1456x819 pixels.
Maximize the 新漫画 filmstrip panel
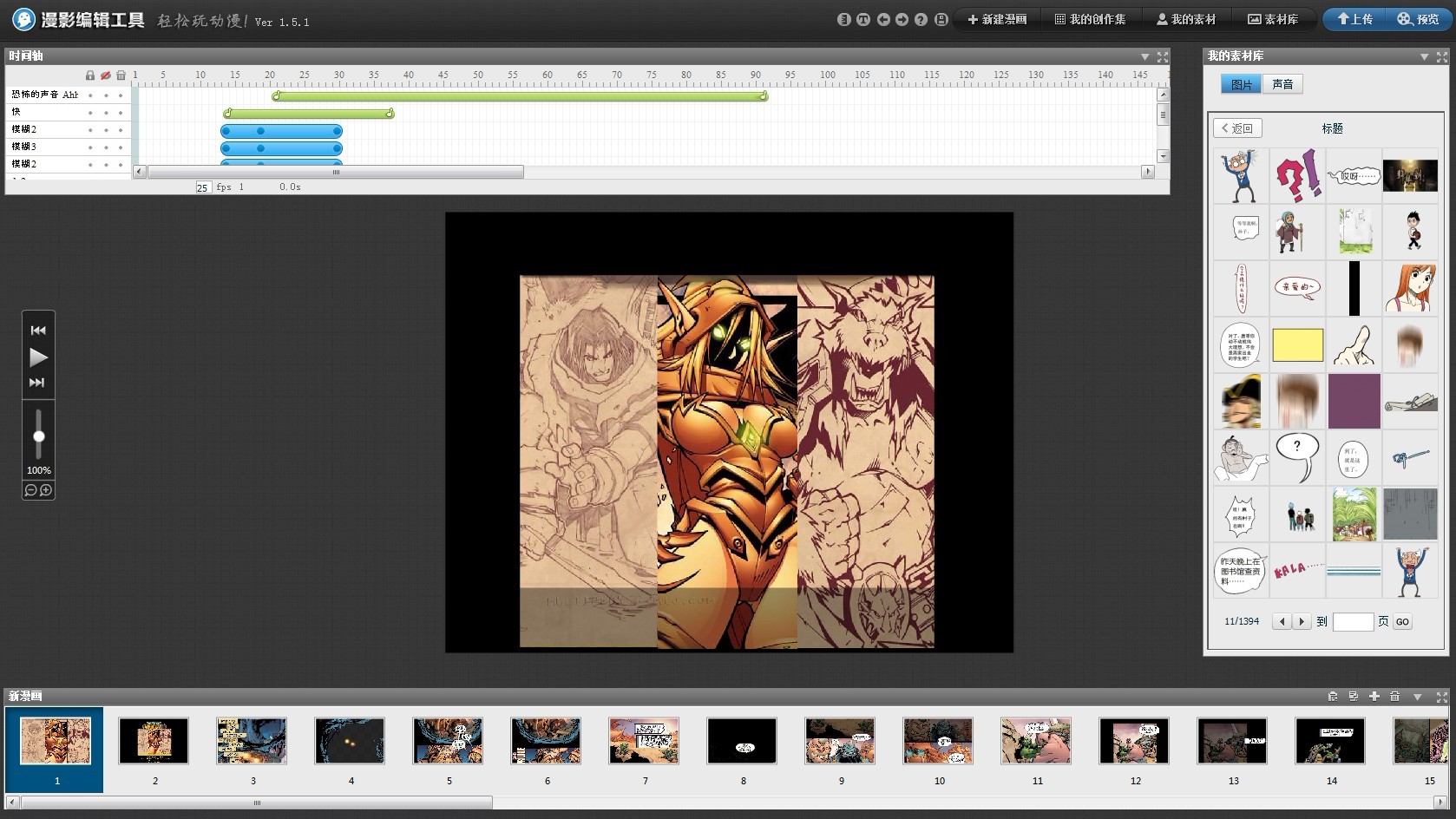pos(1442,697)
